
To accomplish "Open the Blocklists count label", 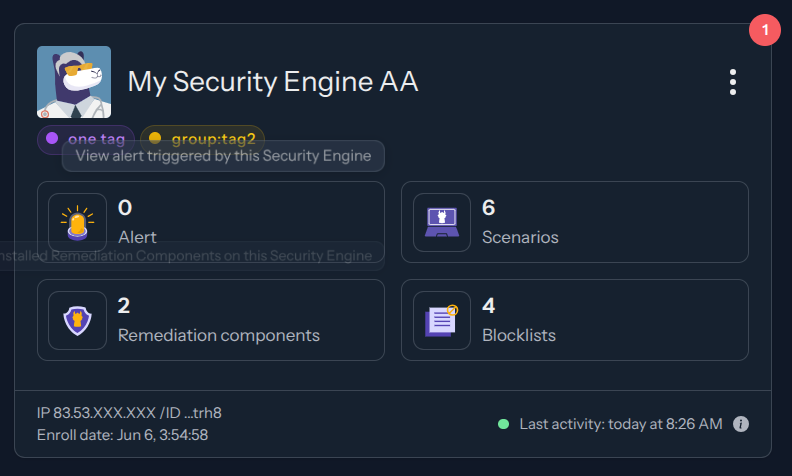I will (519, 335).
